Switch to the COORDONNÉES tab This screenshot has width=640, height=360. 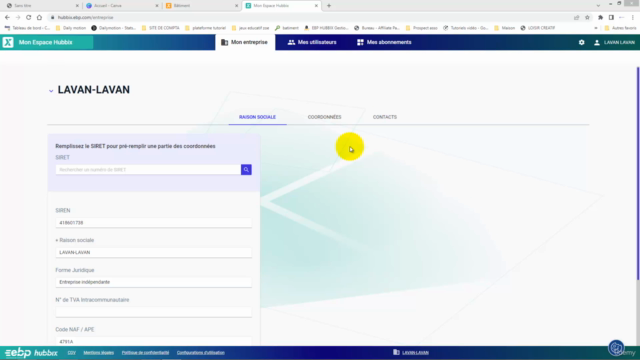tap(324, 117)
